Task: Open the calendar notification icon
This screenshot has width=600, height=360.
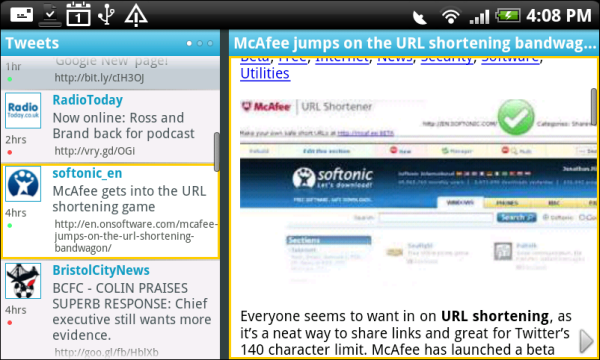Action: (78, 15)
